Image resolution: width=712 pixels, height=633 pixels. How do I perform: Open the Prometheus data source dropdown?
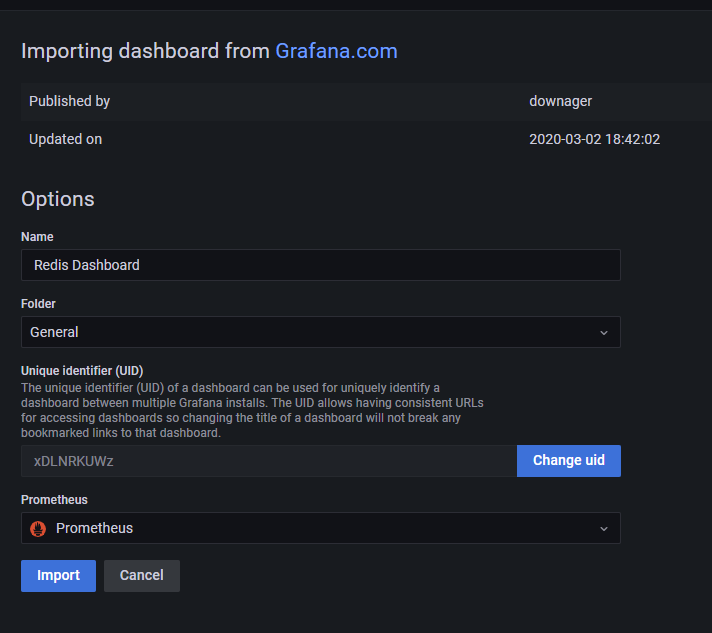tap(320, 528)
